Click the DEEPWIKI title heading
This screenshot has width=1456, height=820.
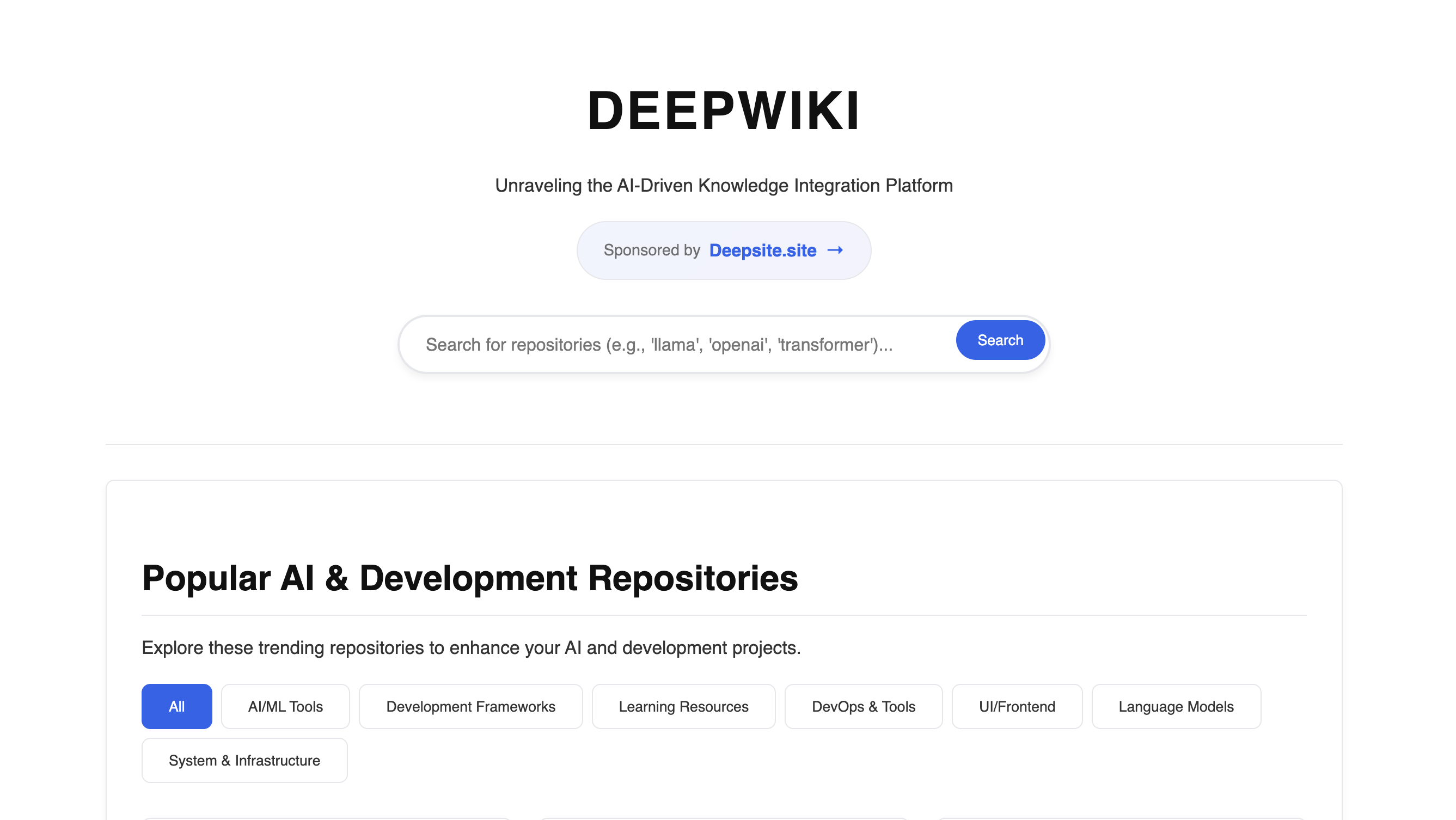click(x=724, y=110)
